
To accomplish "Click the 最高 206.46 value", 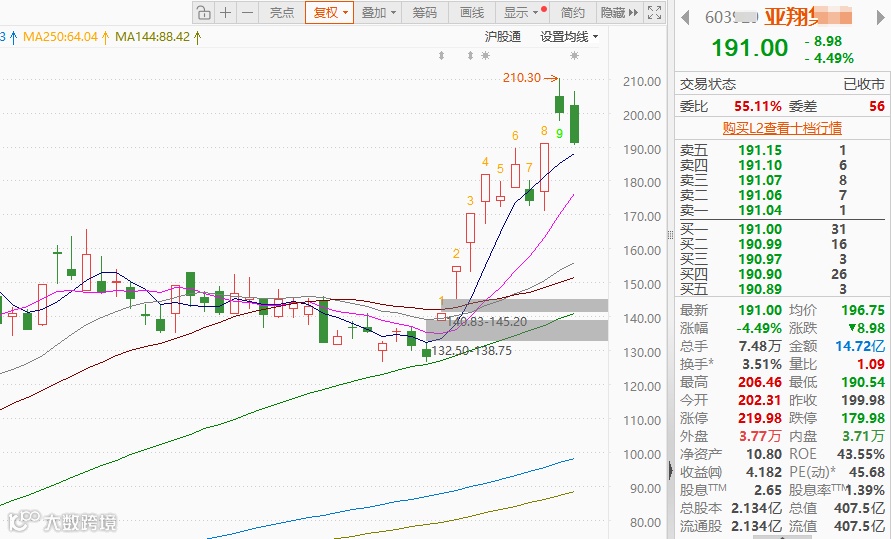I will 760,382.
